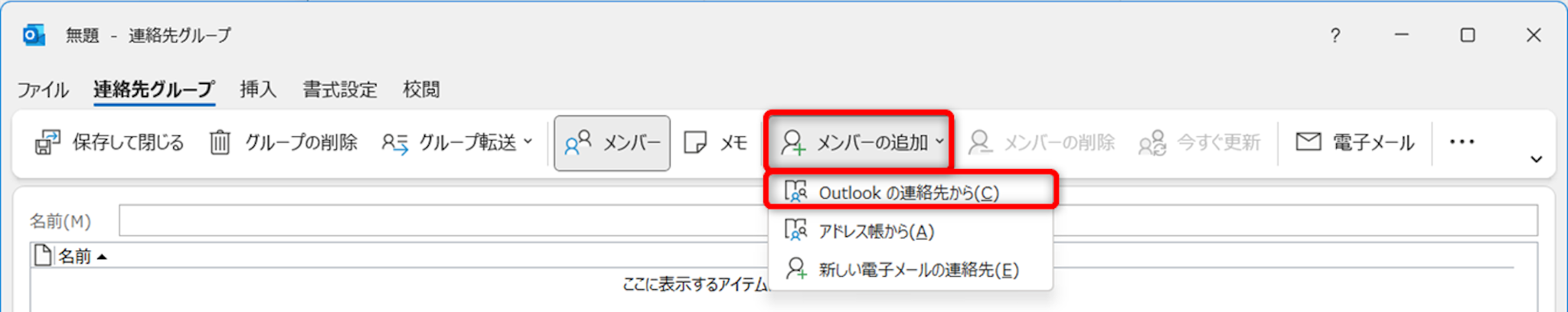Screen dimensions: 1568x312
Task: Choose Outlook の連絡先から(C) menu item
Action: tap(909, 193)
